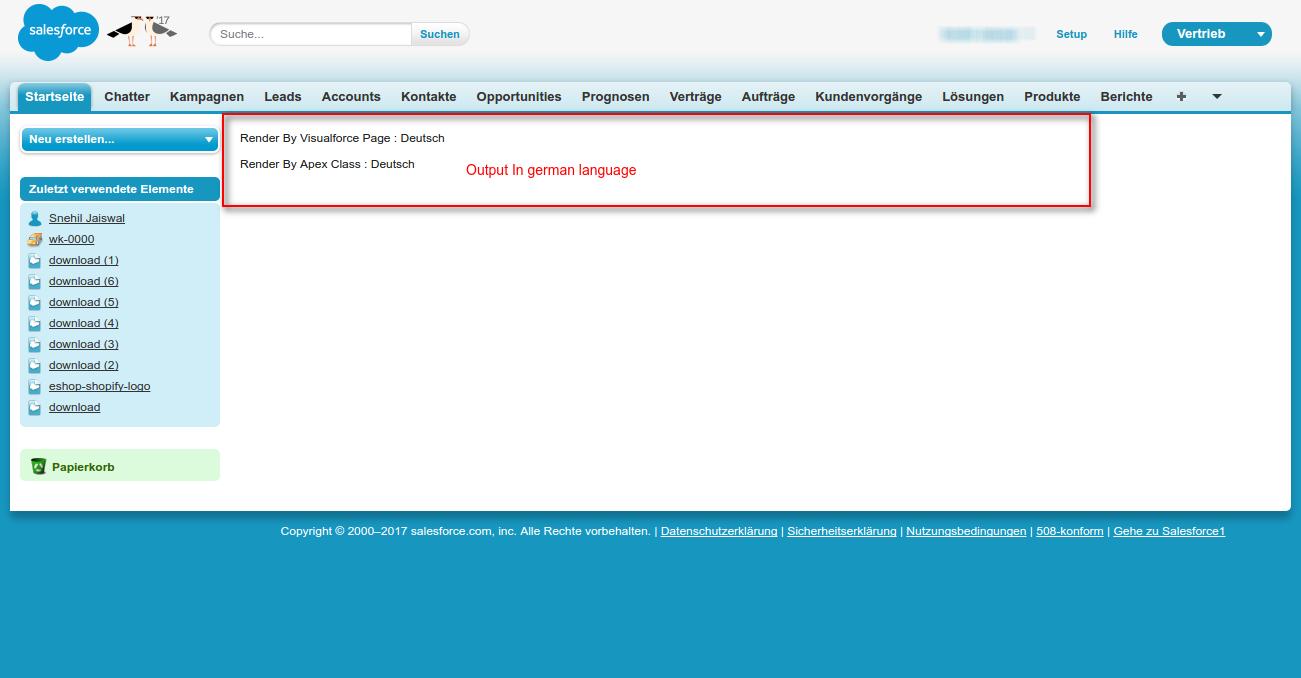Screen dimensions: 1301x678
Task: Go to the Leads tab
Action: pos(283,97)
